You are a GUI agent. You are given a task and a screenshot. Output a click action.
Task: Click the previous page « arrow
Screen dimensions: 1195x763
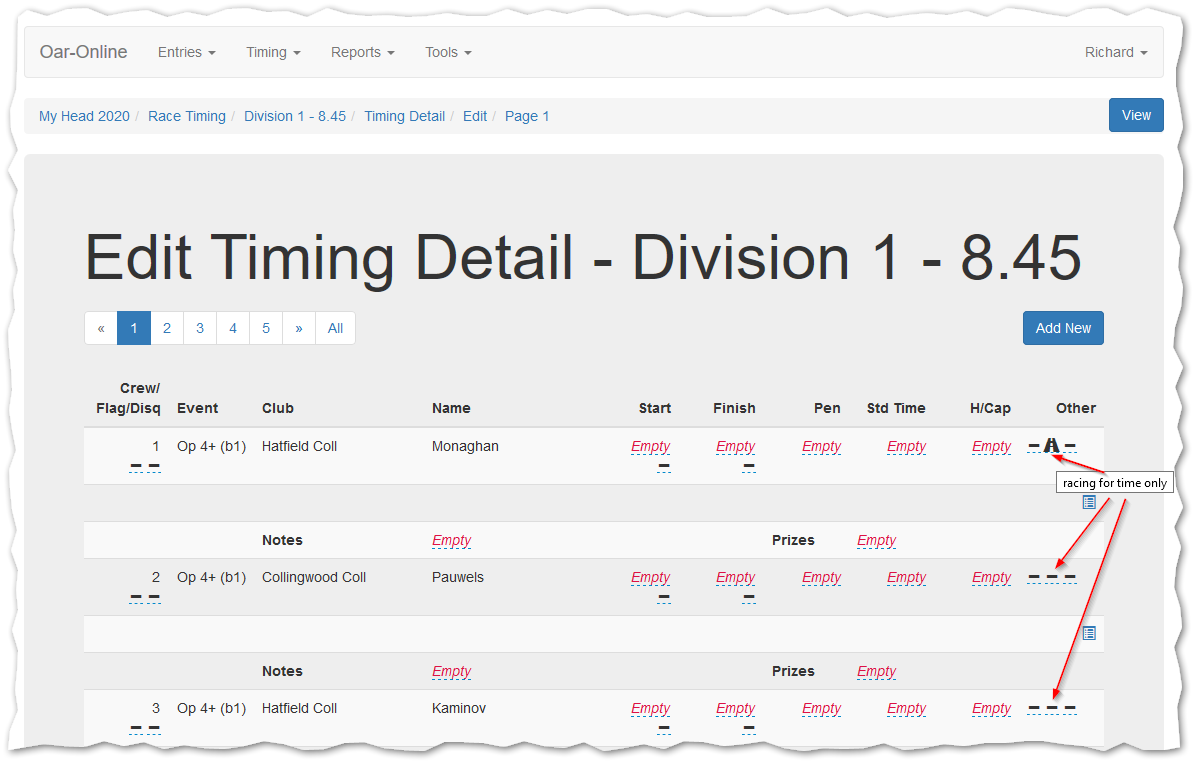pyautogui.click(x=101, y=328)
